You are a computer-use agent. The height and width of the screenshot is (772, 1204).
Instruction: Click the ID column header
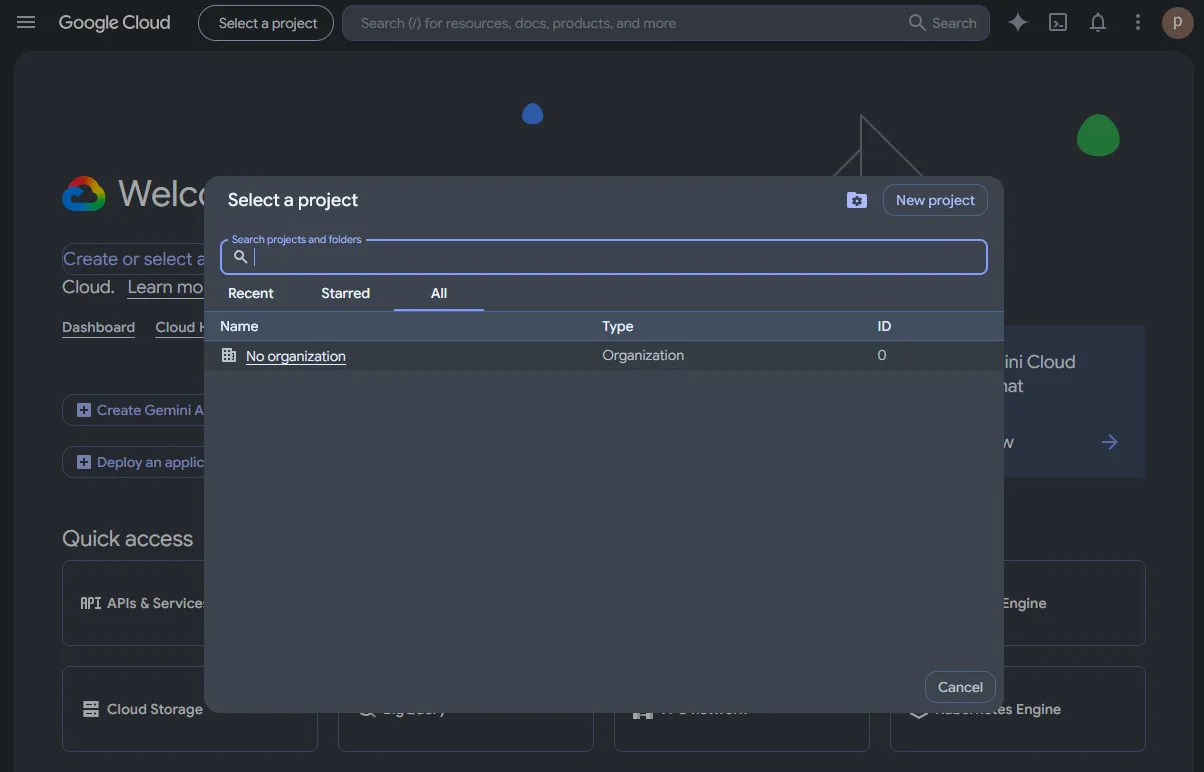884,326
